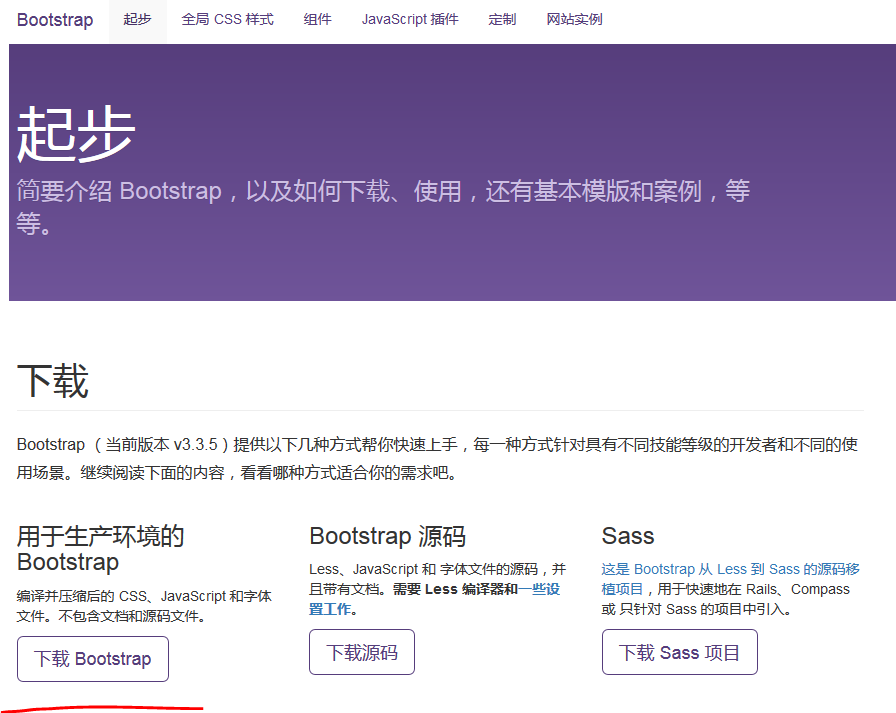Viewport: 896px width, 713px height.
Task: Click the large 起步 banner heading
Action: [76, 134]
